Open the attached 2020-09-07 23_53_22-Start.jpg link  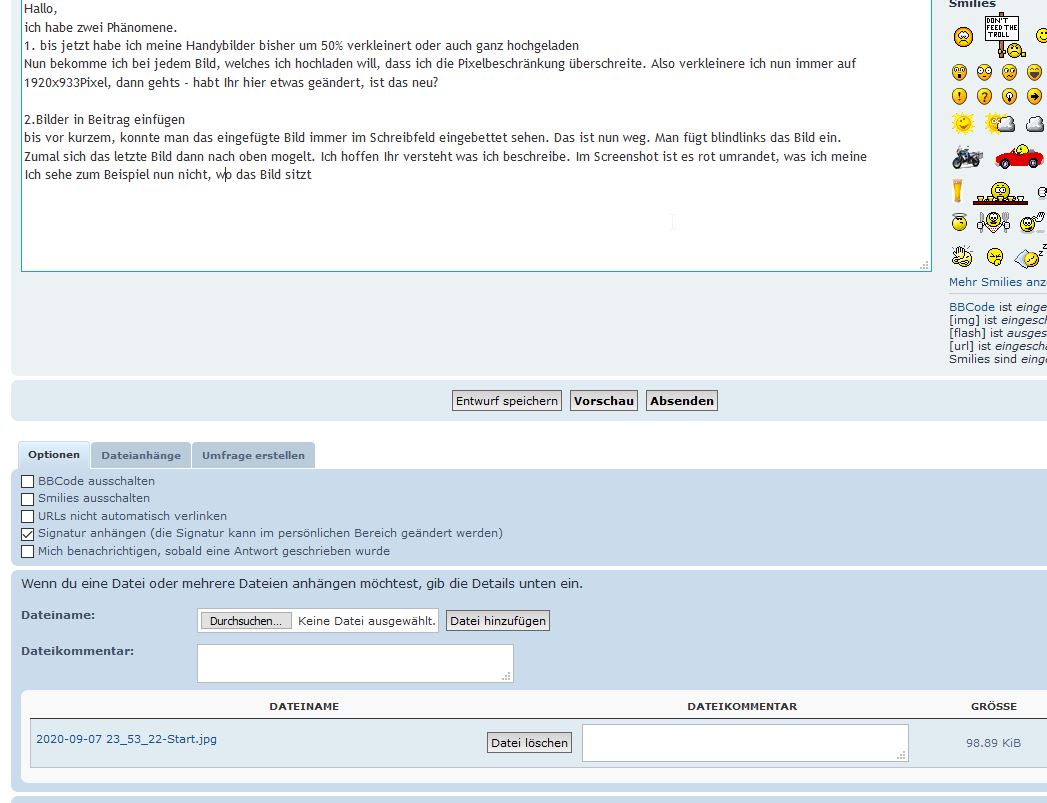coord(126,740)
